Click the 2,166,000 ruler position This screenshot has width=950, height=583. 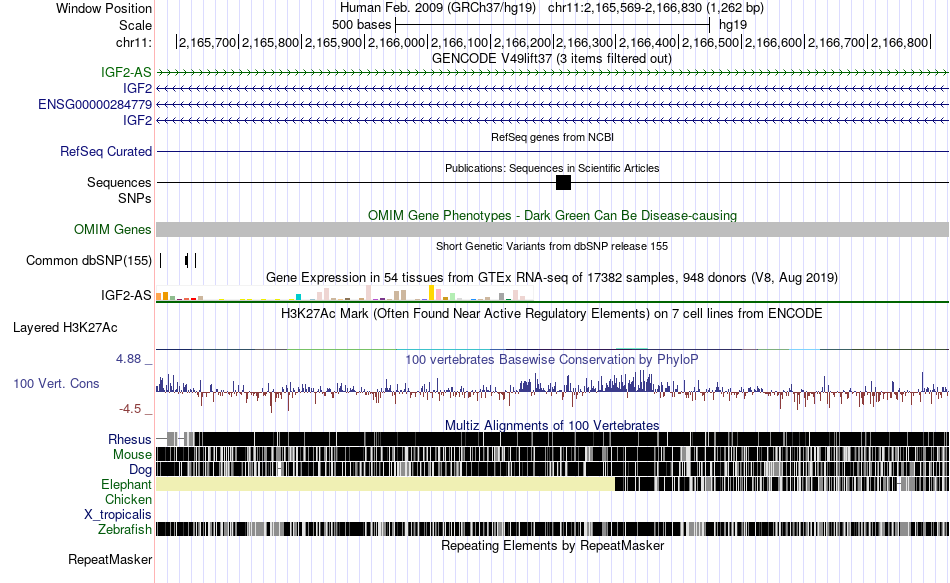click(396, 42)
